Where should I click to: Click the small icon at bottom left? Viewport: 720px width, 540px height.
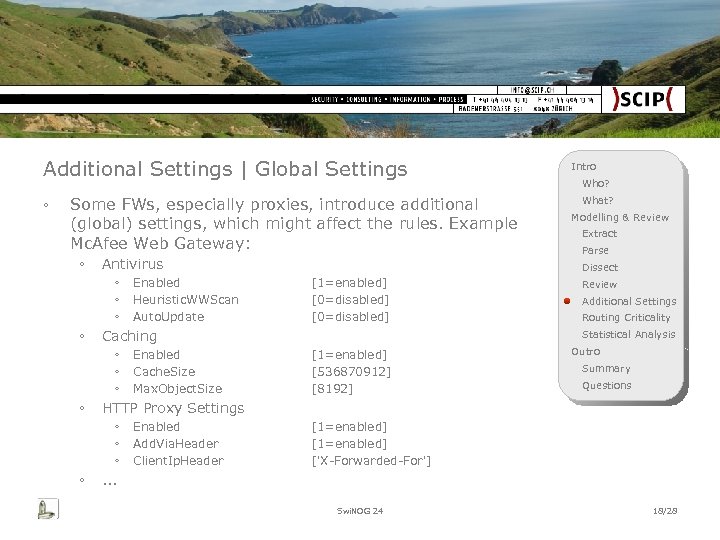[48, 509]
